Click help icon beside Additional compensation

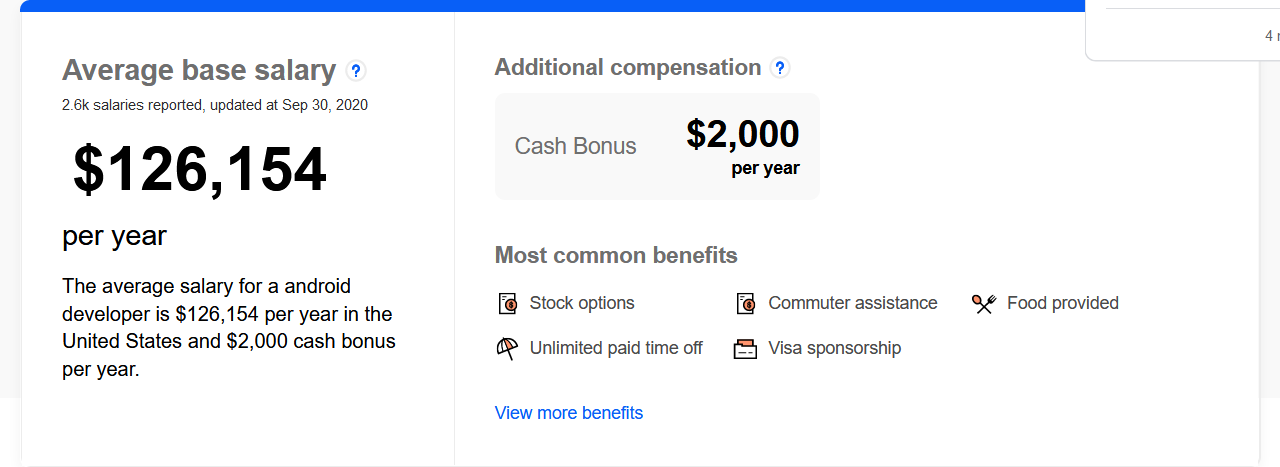[x=780, y=68]
